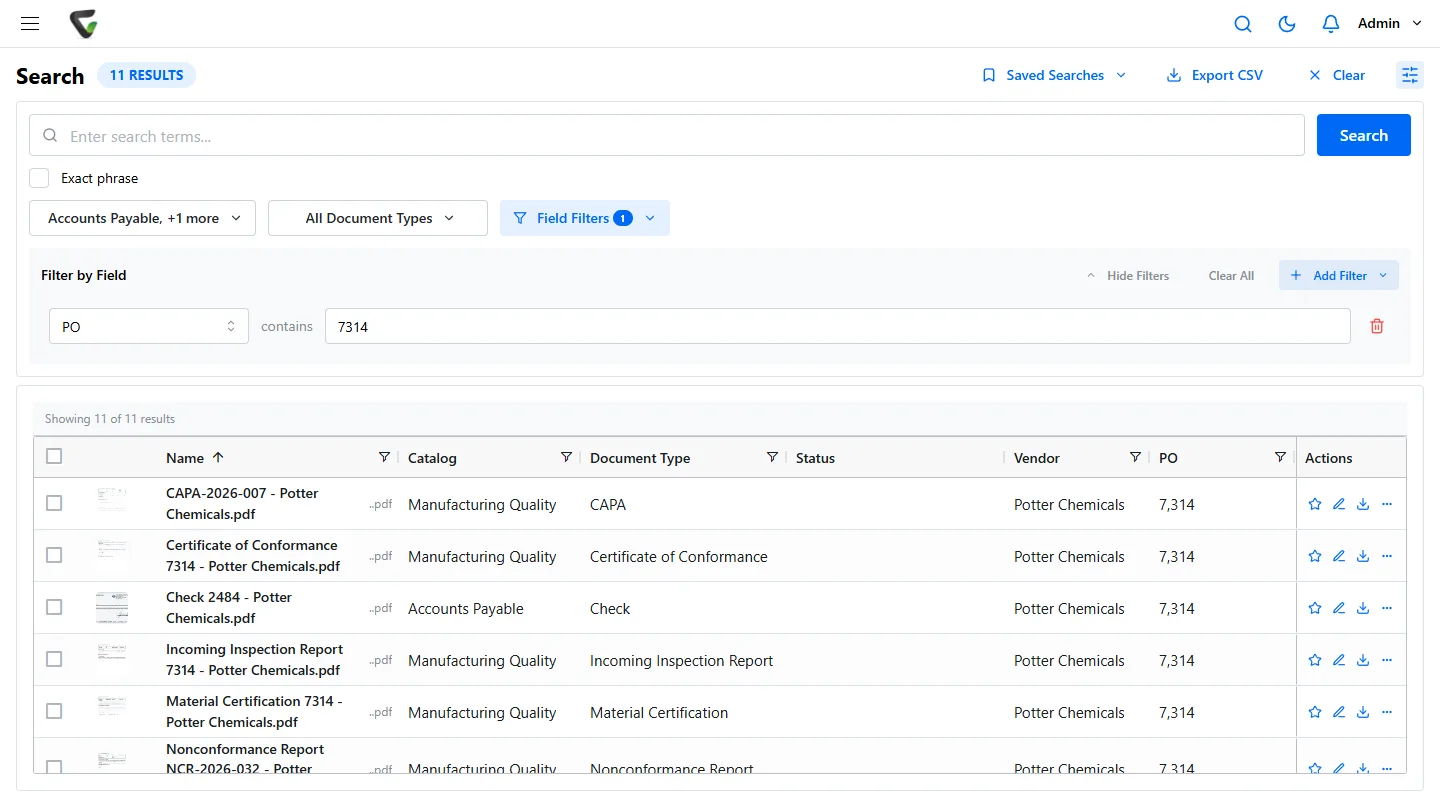Viewport: 1440px width, 800px height.
Task: Open the Add Filter dropdown
Action: click(1339, 275)
